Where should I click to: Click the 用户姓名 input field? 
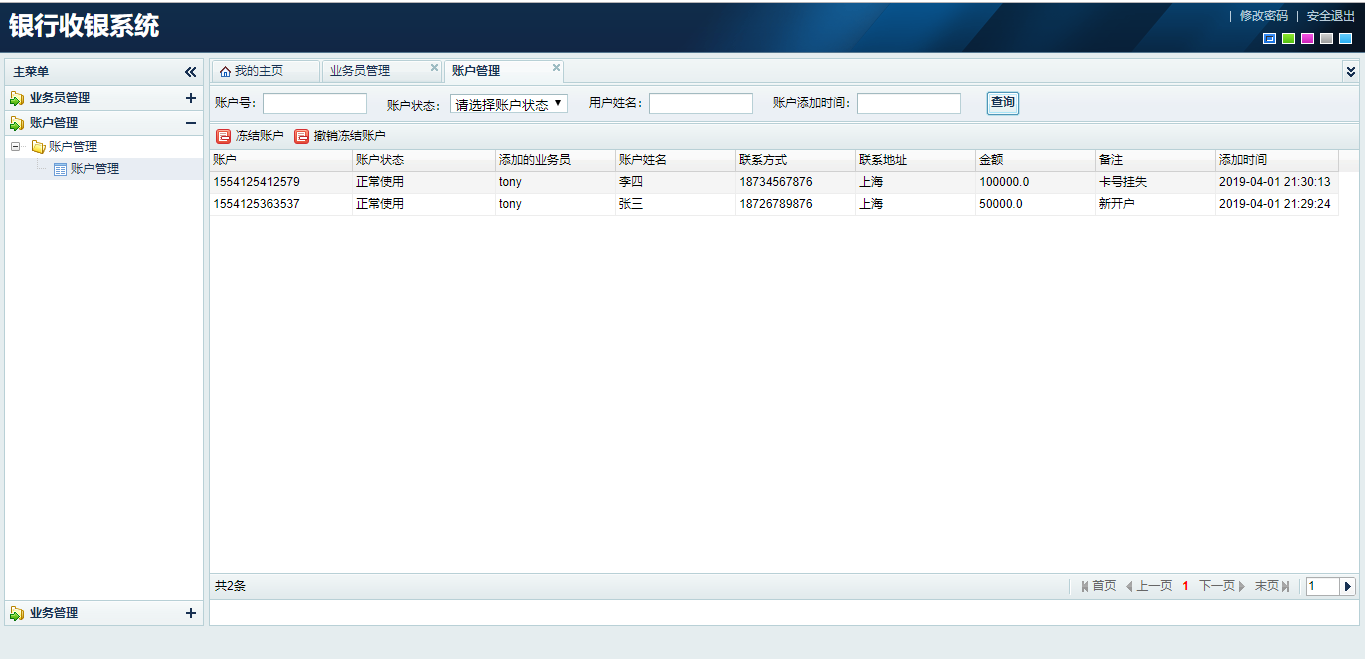click(701, 104)
